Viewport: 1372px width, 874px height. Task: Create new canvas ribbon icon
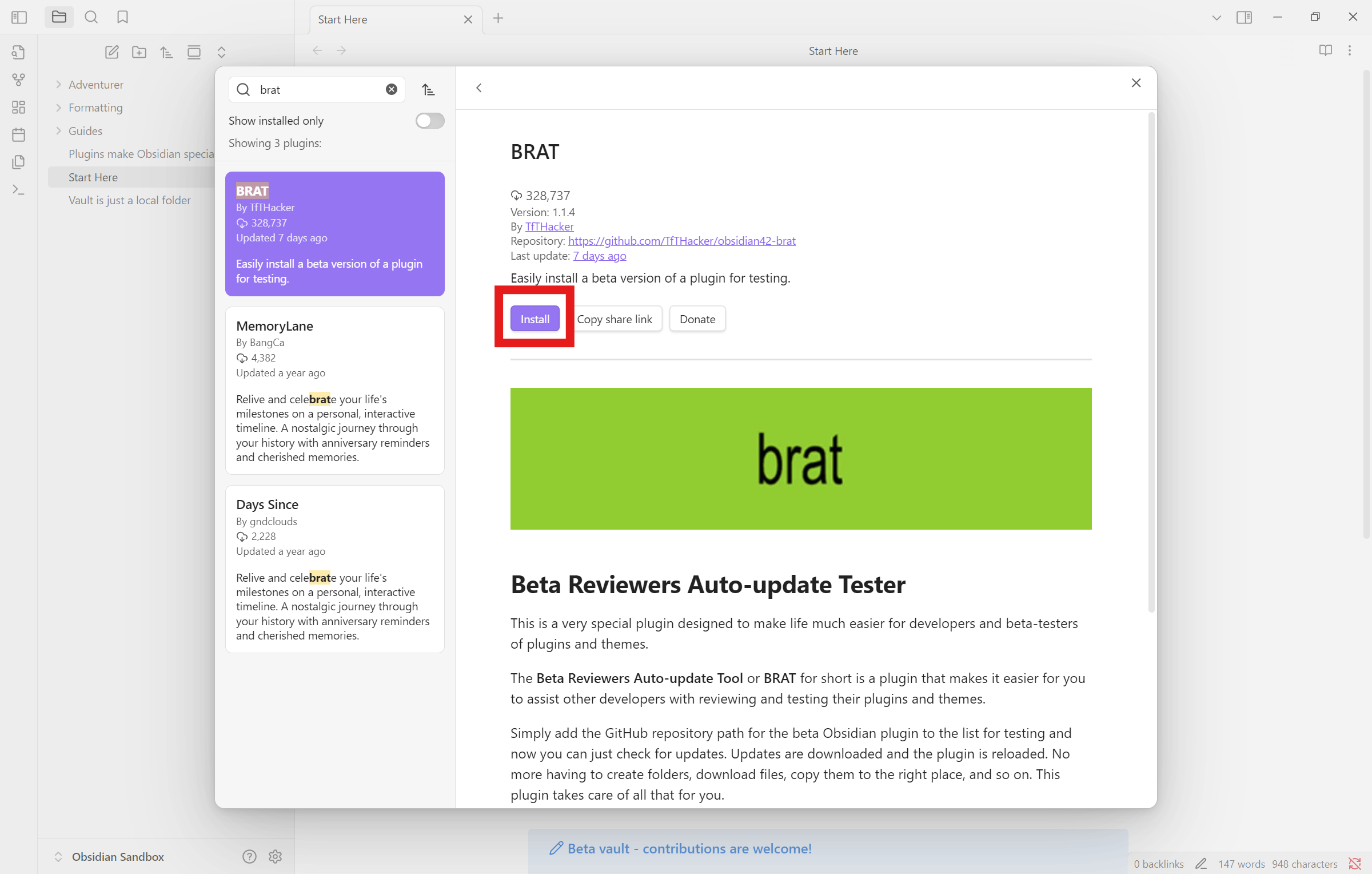click(18, 108)
